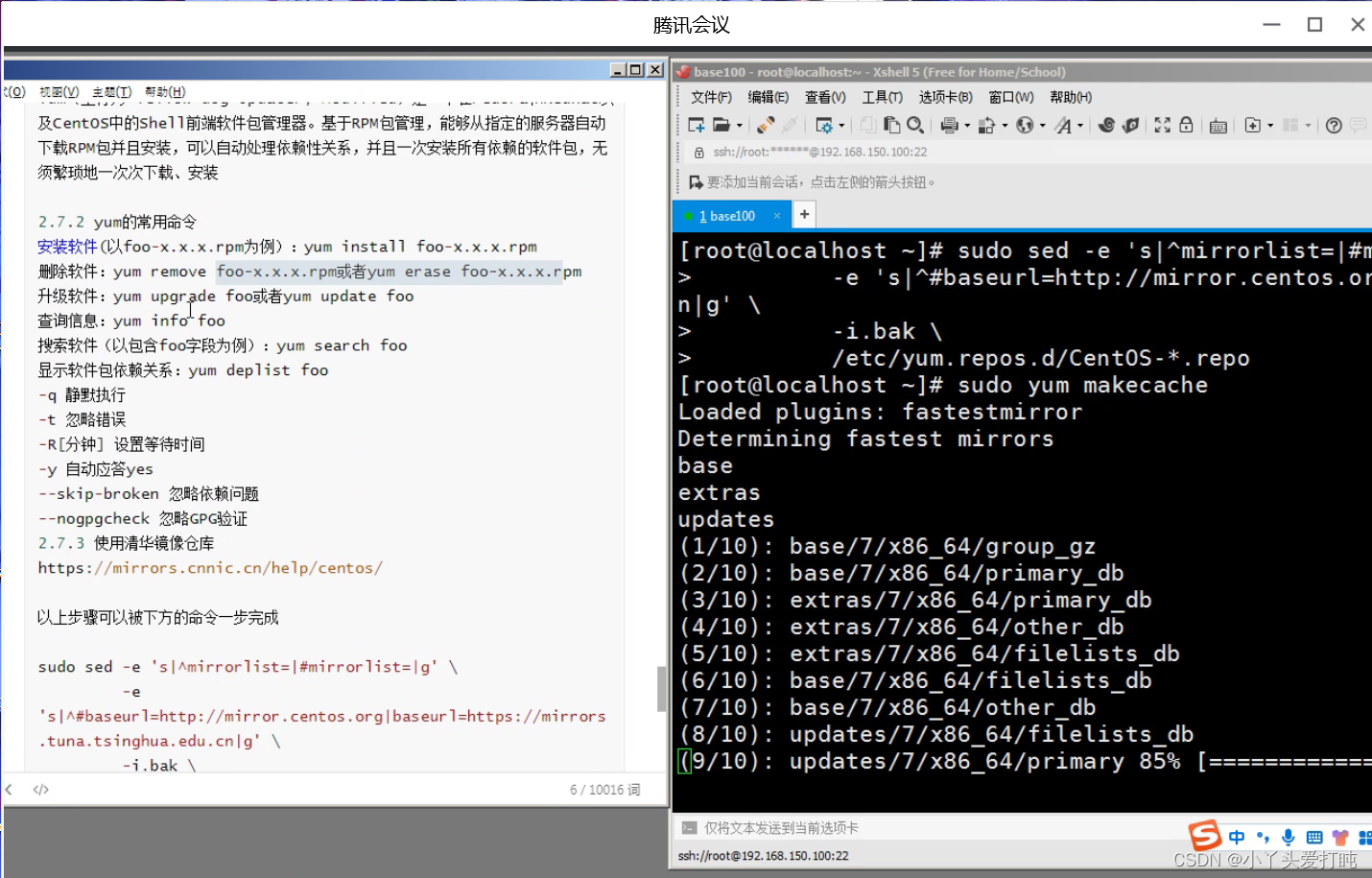
Task: Click the '安装软件' blue link text
Action: [x=67, y=247]
